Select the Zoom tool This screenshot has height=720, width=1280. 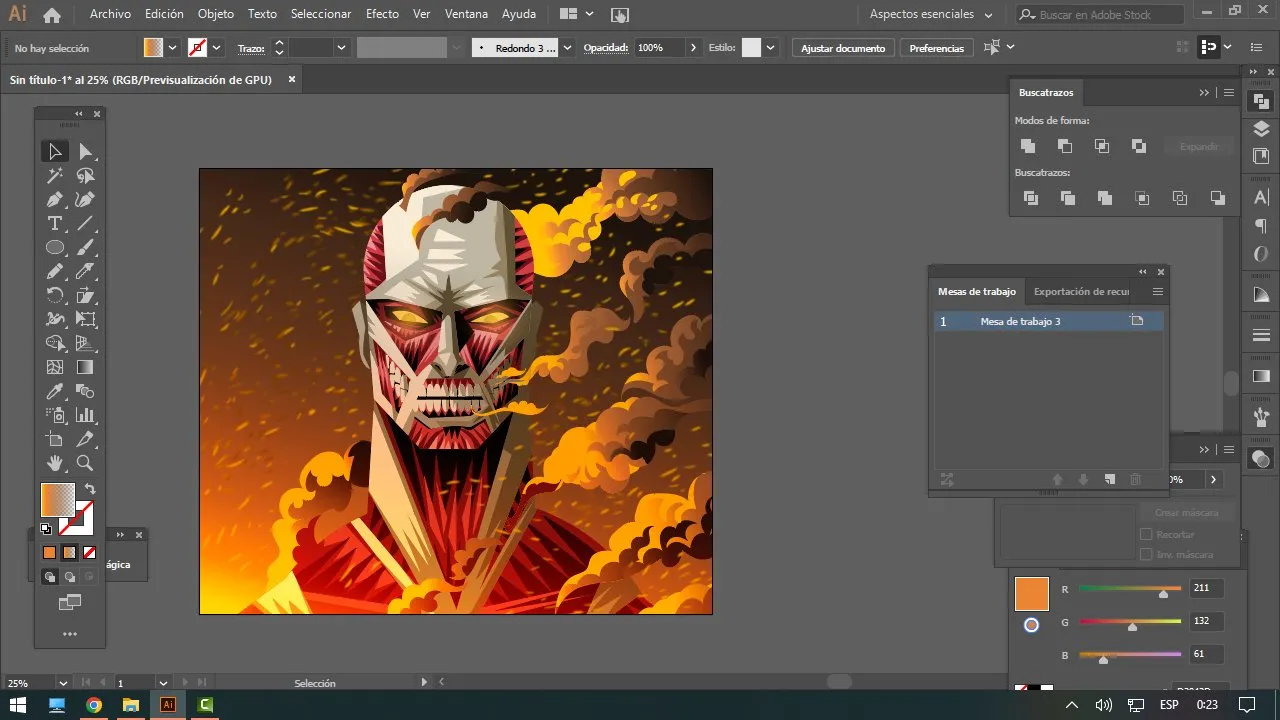point(86,464)
